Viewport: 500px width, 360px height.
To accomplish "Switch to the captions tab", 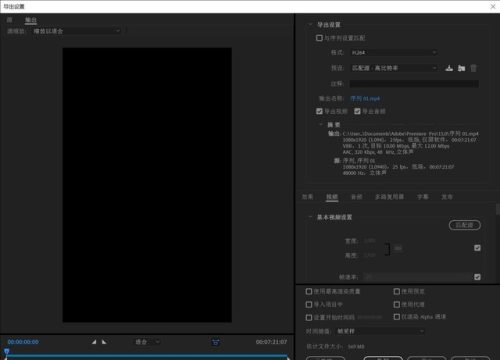I will point(423,197).
